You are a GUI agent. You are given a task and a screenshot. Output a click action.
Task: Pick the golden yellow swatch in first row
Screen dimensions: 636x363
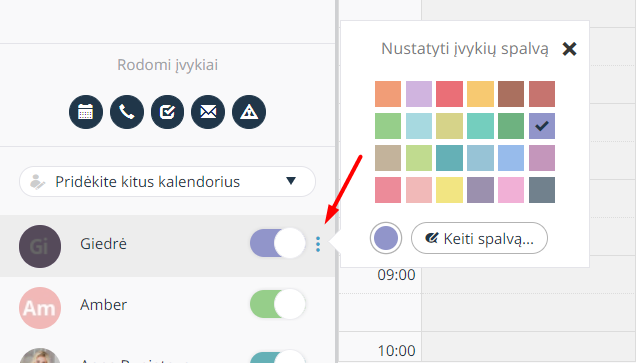(x=480, y=94)
